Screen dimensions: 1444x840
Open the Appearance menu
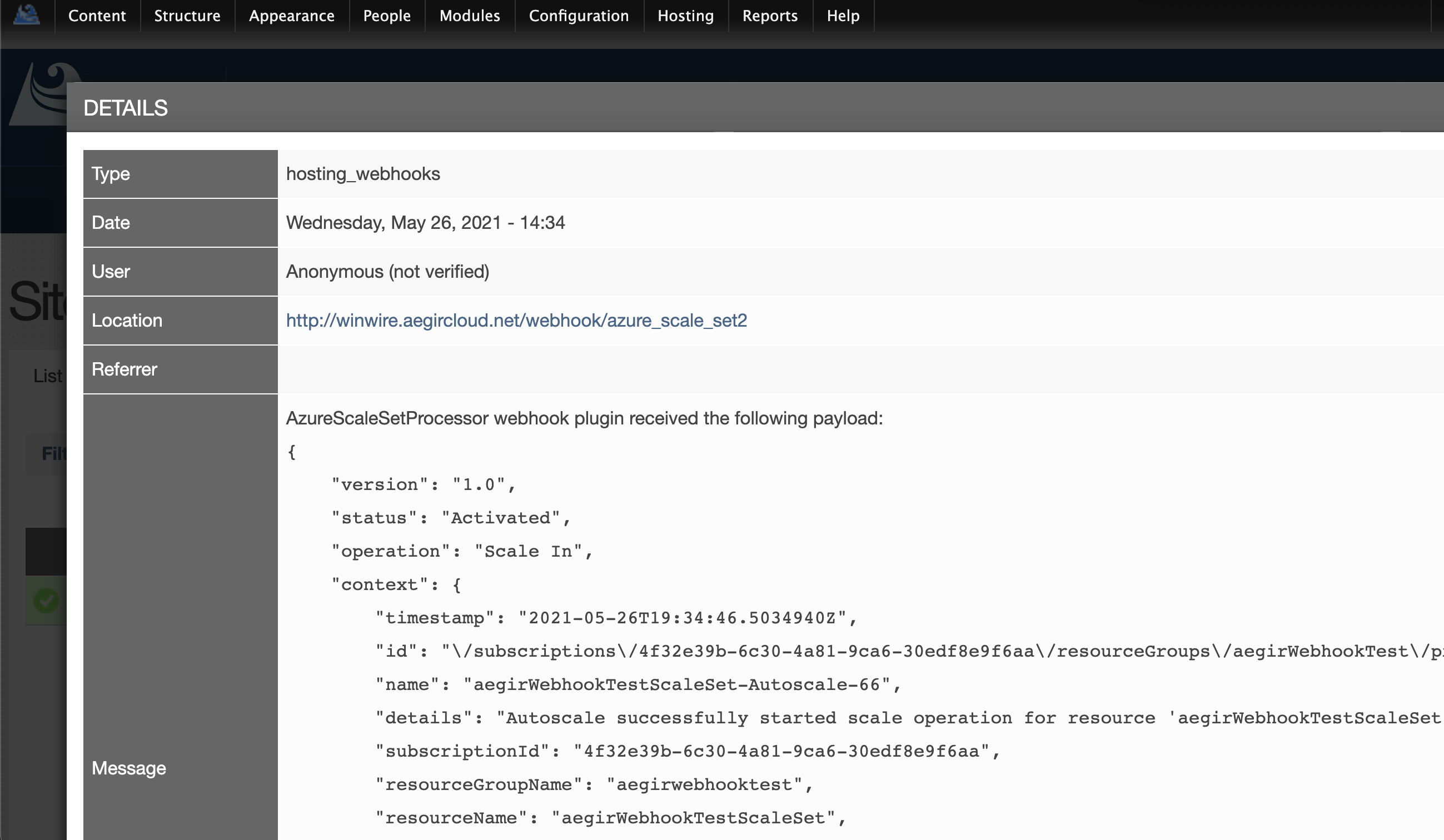pyautogui.click(x=290, y=16)
